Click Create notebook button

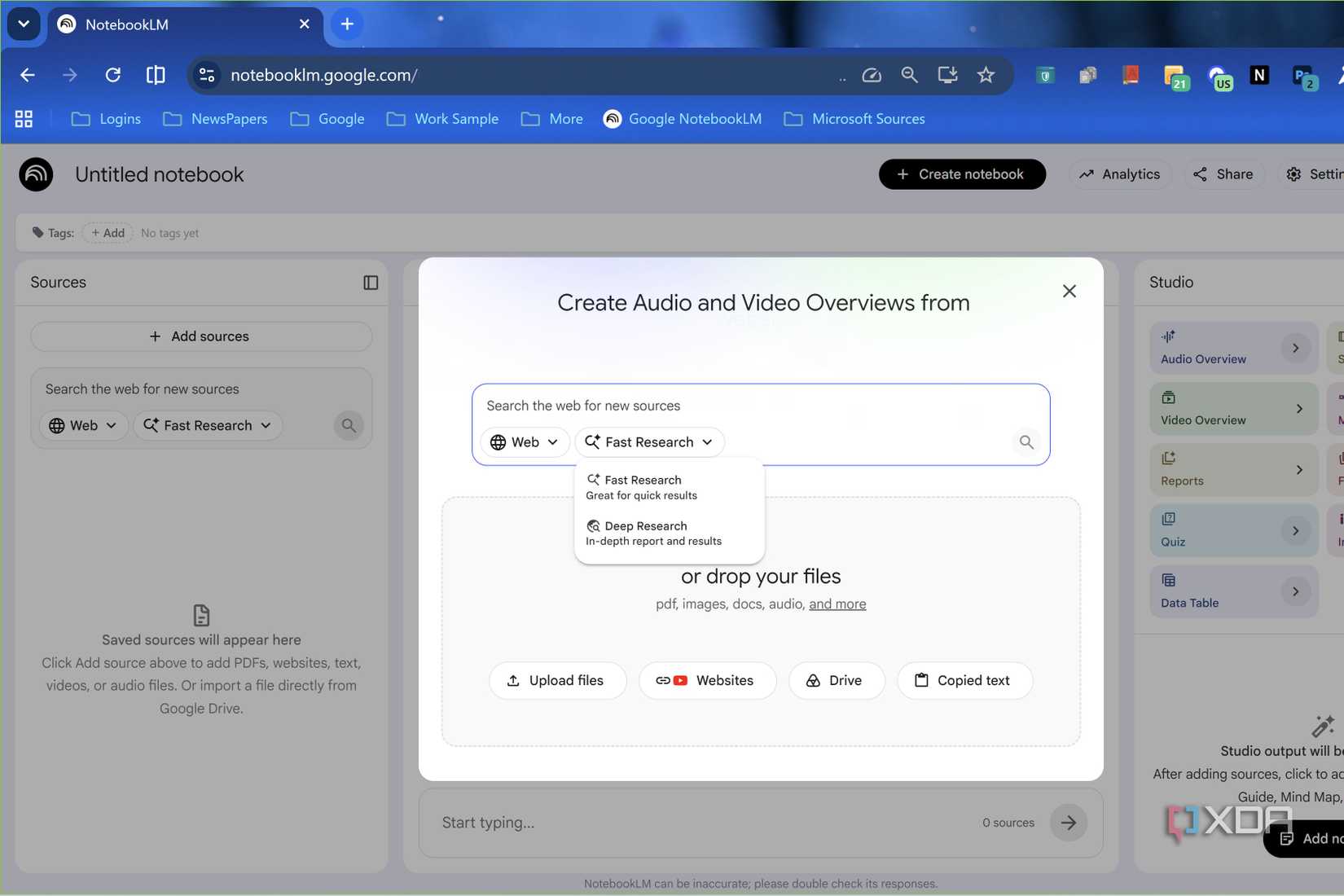click(x=962, y=174)
